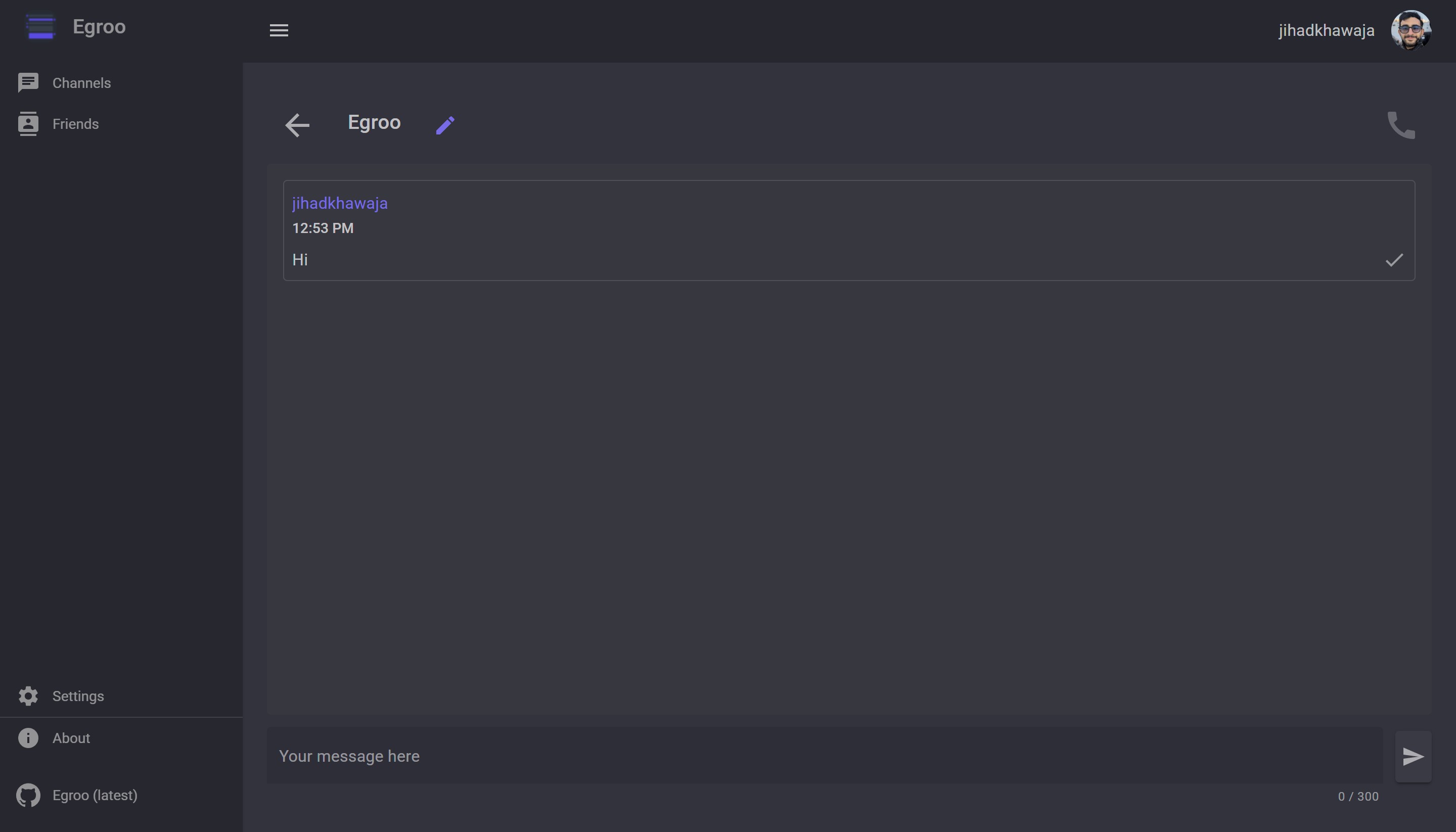
Task: Click the Channels chat bubble icon
Action: pos(28,83)
